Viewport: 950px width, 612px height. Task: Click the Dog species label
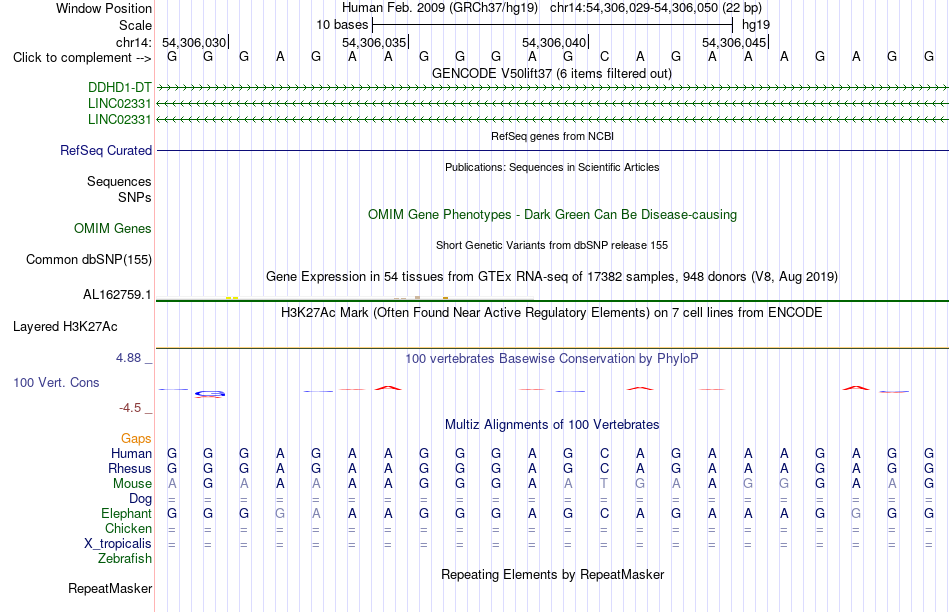click(141, 499)
